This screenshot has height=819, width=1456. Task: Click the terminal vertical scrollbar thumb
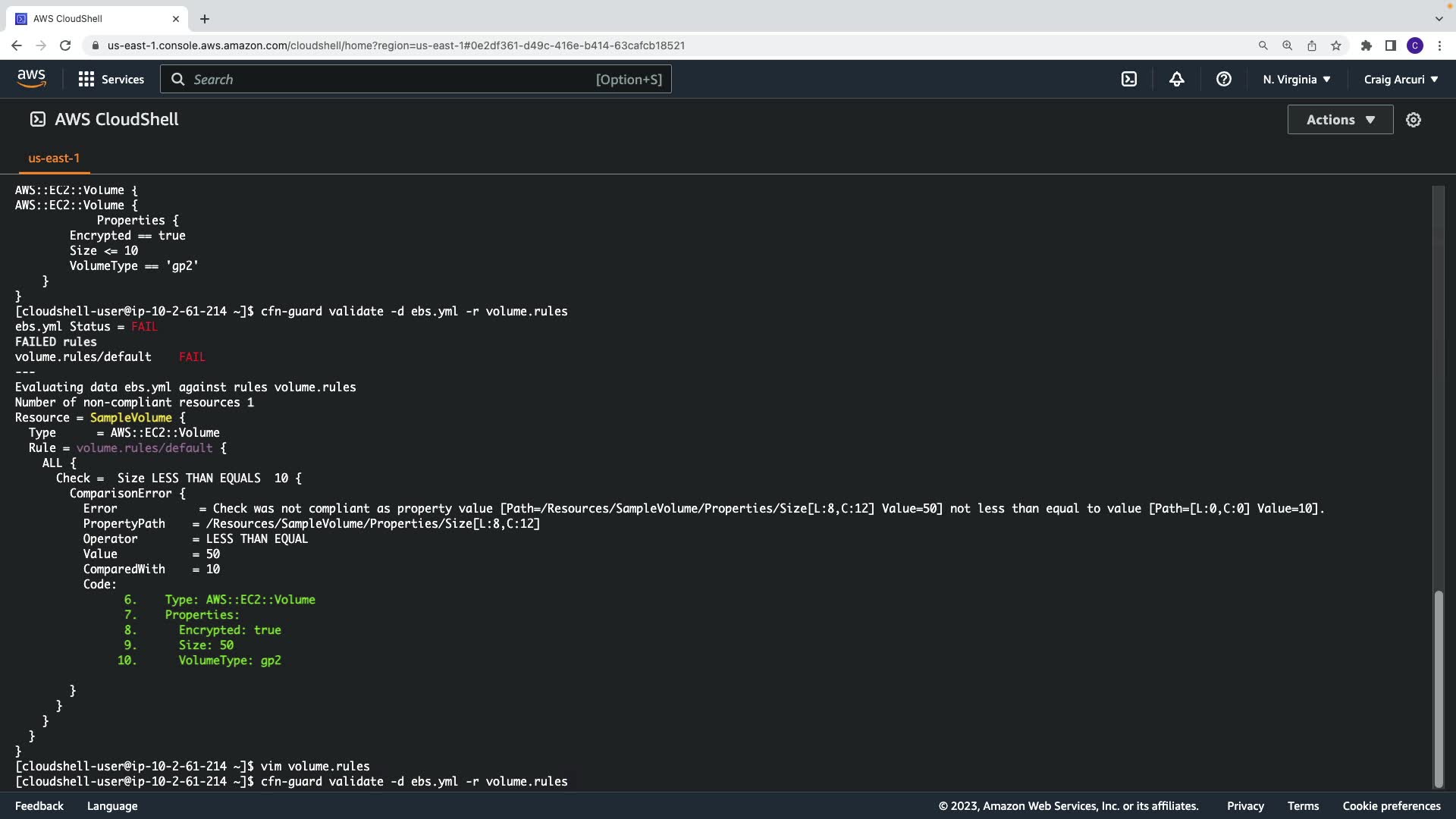(1438, 689)
